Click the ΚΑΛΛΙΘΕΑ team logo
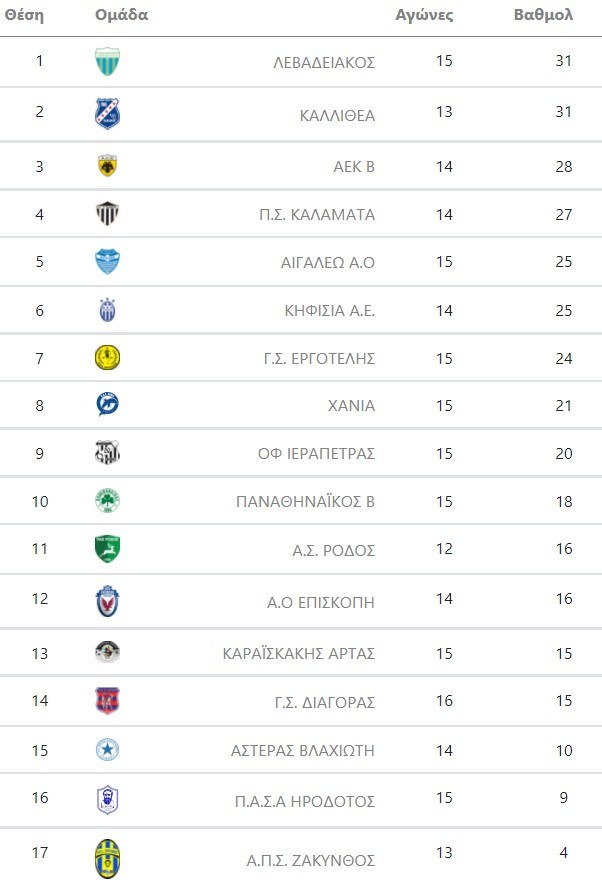This screenshot has width=602, height=889. coord(107,113)
